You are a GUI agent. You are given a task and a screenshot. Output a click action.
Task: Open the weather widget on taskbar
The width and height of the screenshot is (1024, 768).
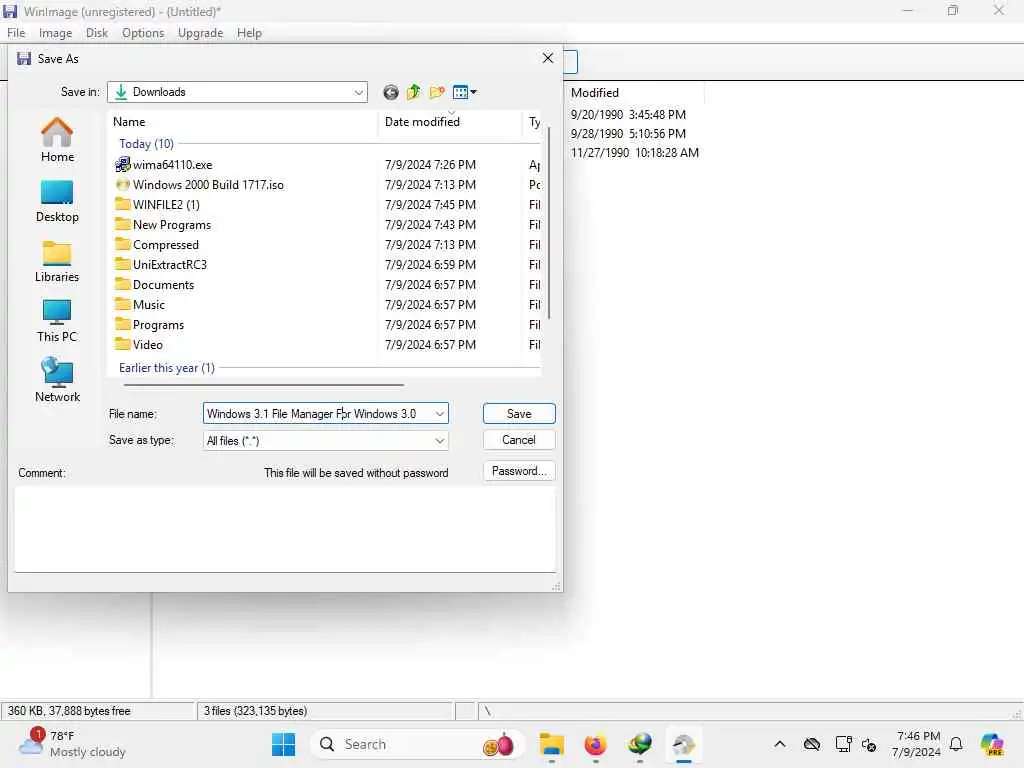(71, 744)
